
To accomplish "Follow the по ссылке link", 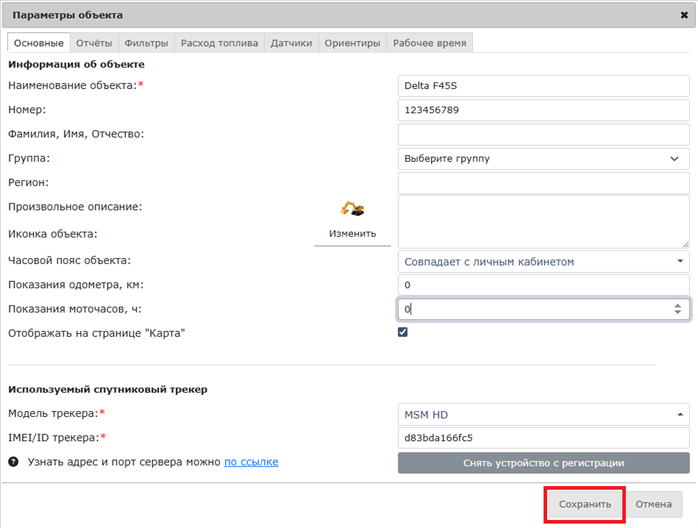I will (x=251, y=462).
